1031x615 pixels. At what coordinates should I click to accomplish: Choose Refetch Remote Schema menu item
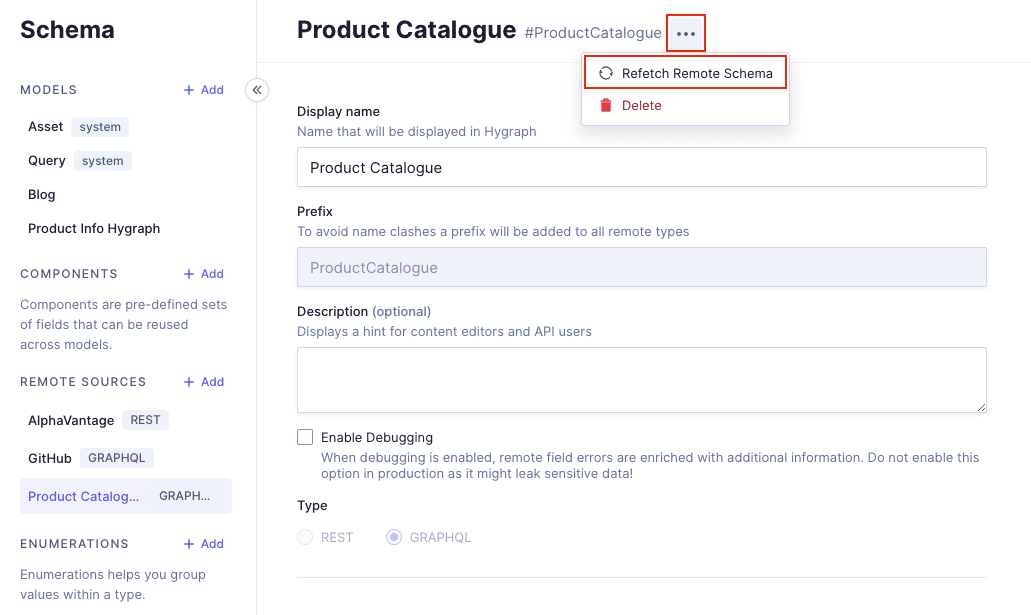pyautogui.click(x=696, y=73)
